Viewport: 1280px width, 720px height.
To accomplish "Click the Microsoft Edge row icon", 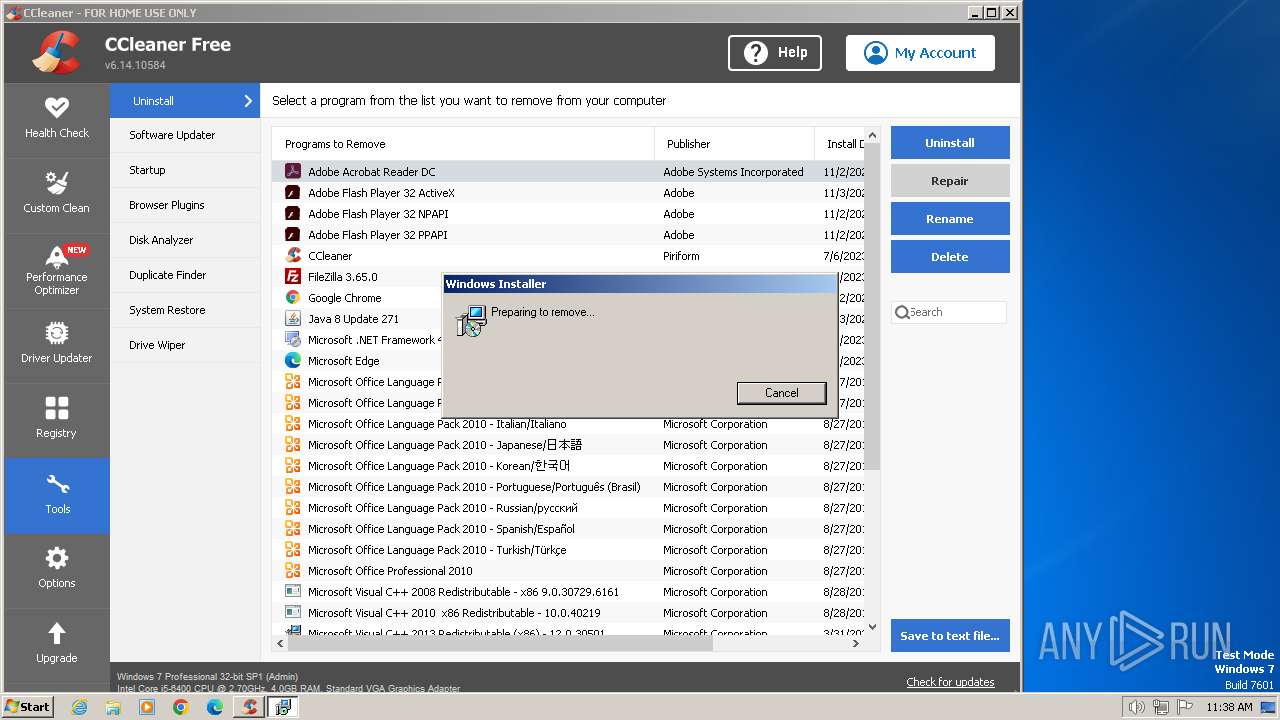I will pos(293,360).
